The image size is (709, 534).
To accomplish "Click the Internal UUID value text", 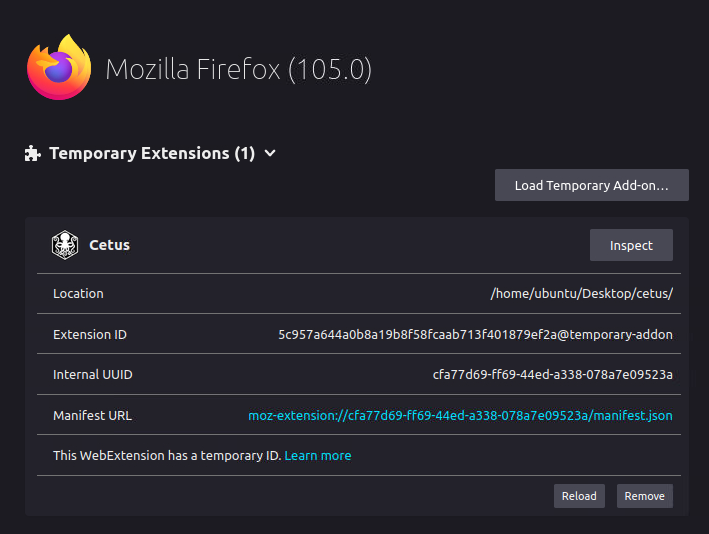I will point(552,375).
